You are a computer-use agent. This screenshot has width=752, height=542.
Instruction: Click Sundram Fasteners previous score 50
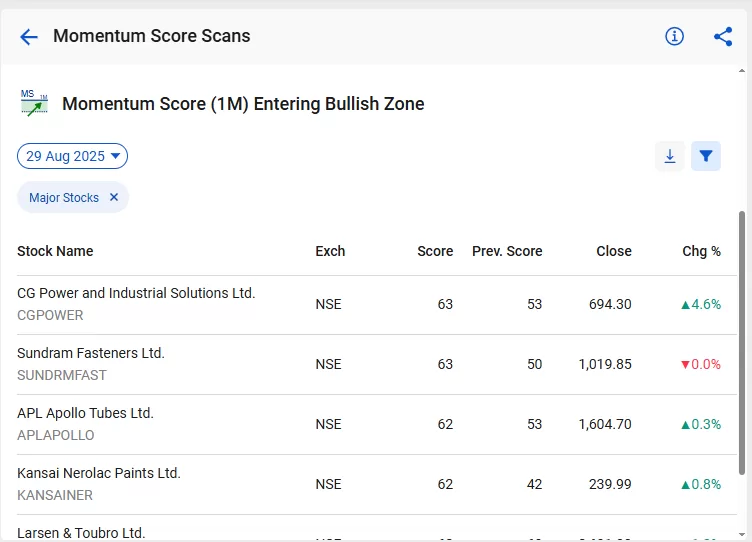534,364
